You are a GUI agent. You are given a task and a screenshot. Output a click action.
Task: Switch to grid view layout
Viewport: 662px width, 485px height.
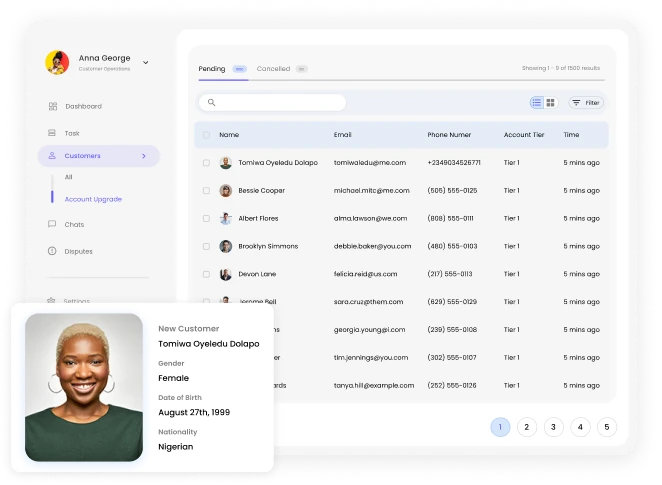tap(551, 103)
